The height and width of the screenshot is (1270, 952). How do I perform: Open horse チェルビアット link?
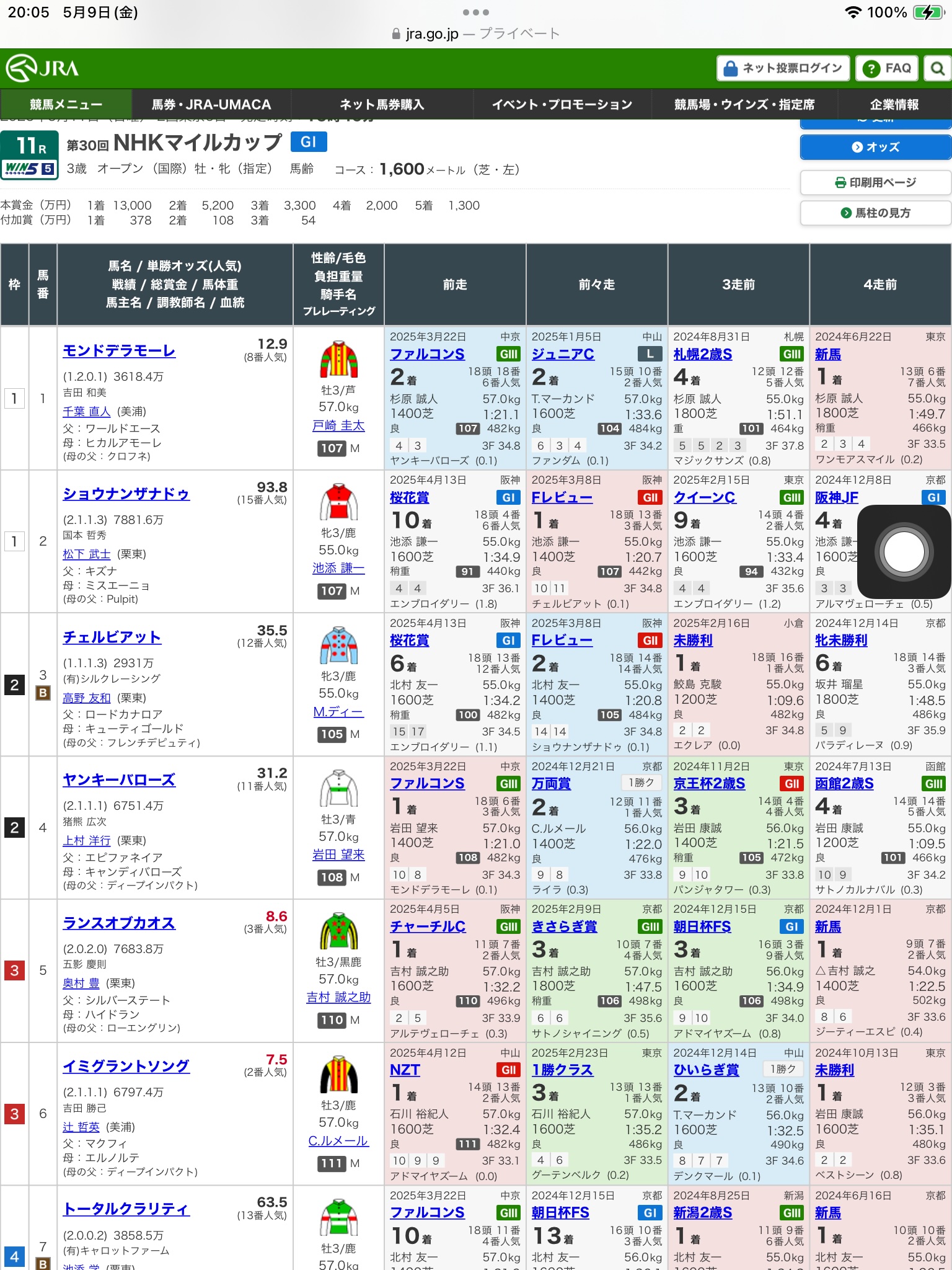112,637
